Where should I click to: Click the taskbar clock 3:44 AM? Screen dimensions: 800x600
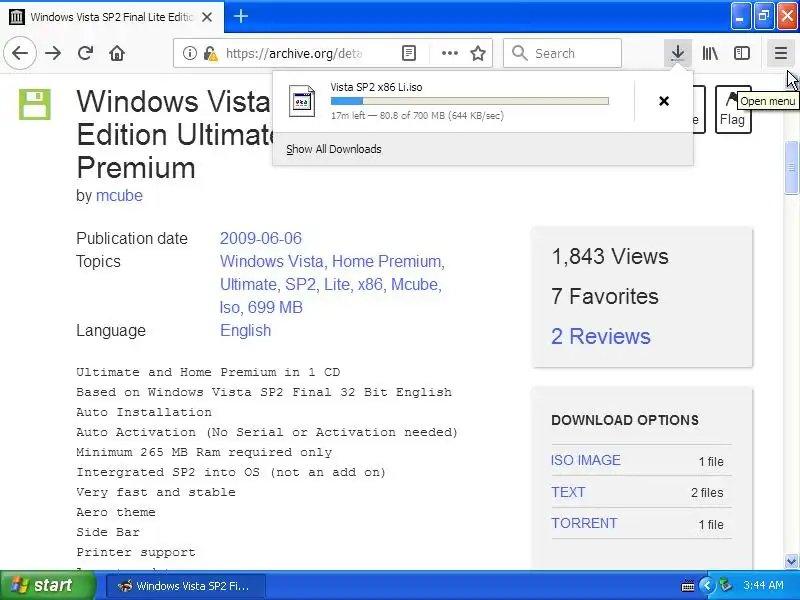click(763, 585)
